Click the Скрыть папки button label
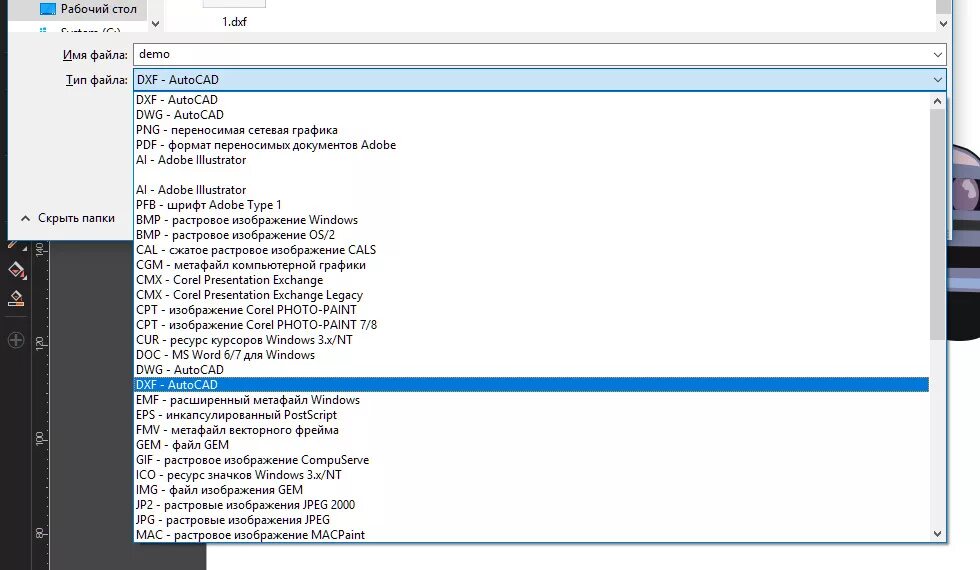 [x=76, y=218]
